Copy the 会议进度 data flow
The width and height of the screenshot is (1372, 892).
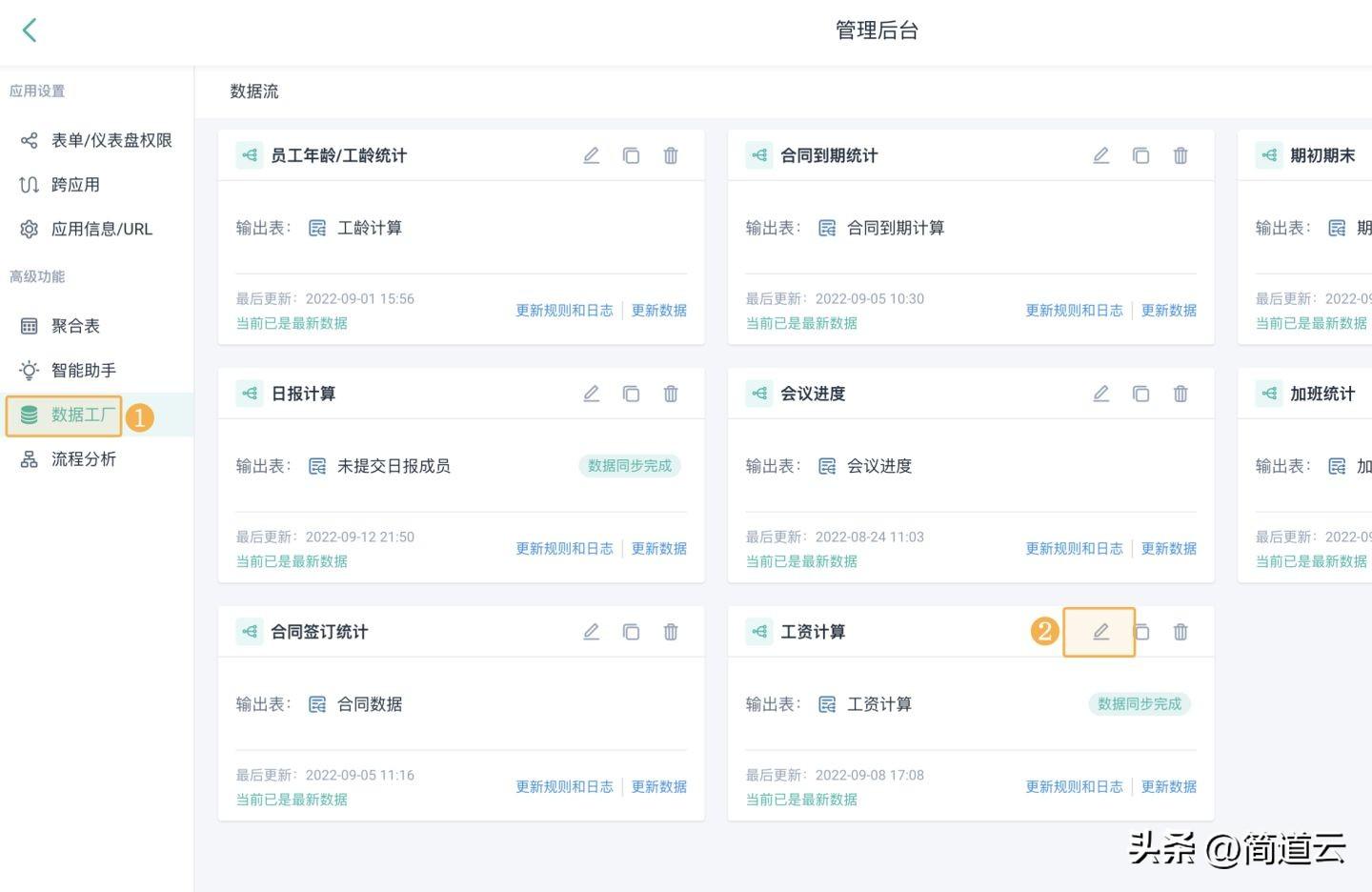coord(1140,394)
